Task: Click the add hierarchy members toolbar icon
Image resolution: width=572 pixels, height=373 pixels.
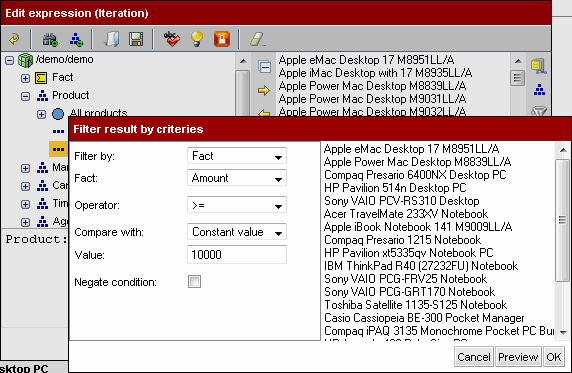Action: pos(76,39)
